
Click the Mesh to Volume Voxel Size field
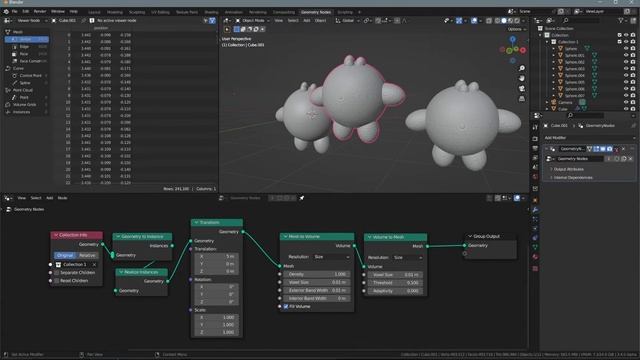tap(317, 282)
